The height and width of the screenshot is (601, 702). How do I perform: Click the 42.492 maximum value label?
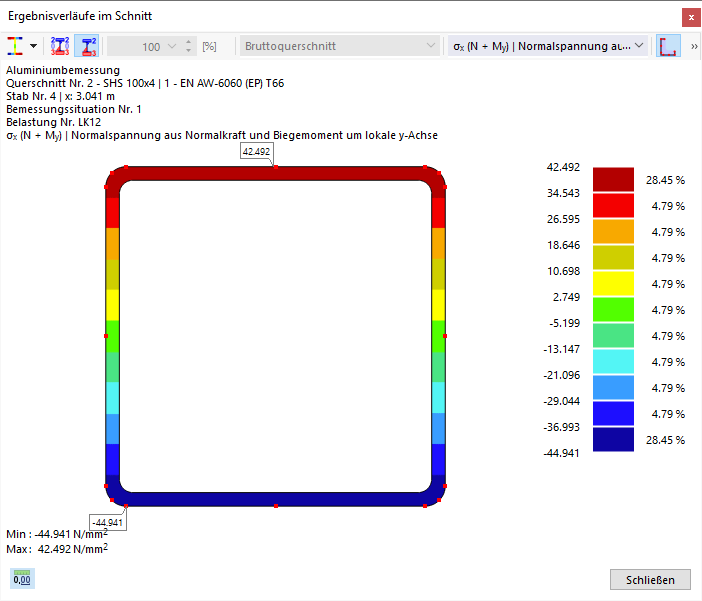(x=256, y=151)
